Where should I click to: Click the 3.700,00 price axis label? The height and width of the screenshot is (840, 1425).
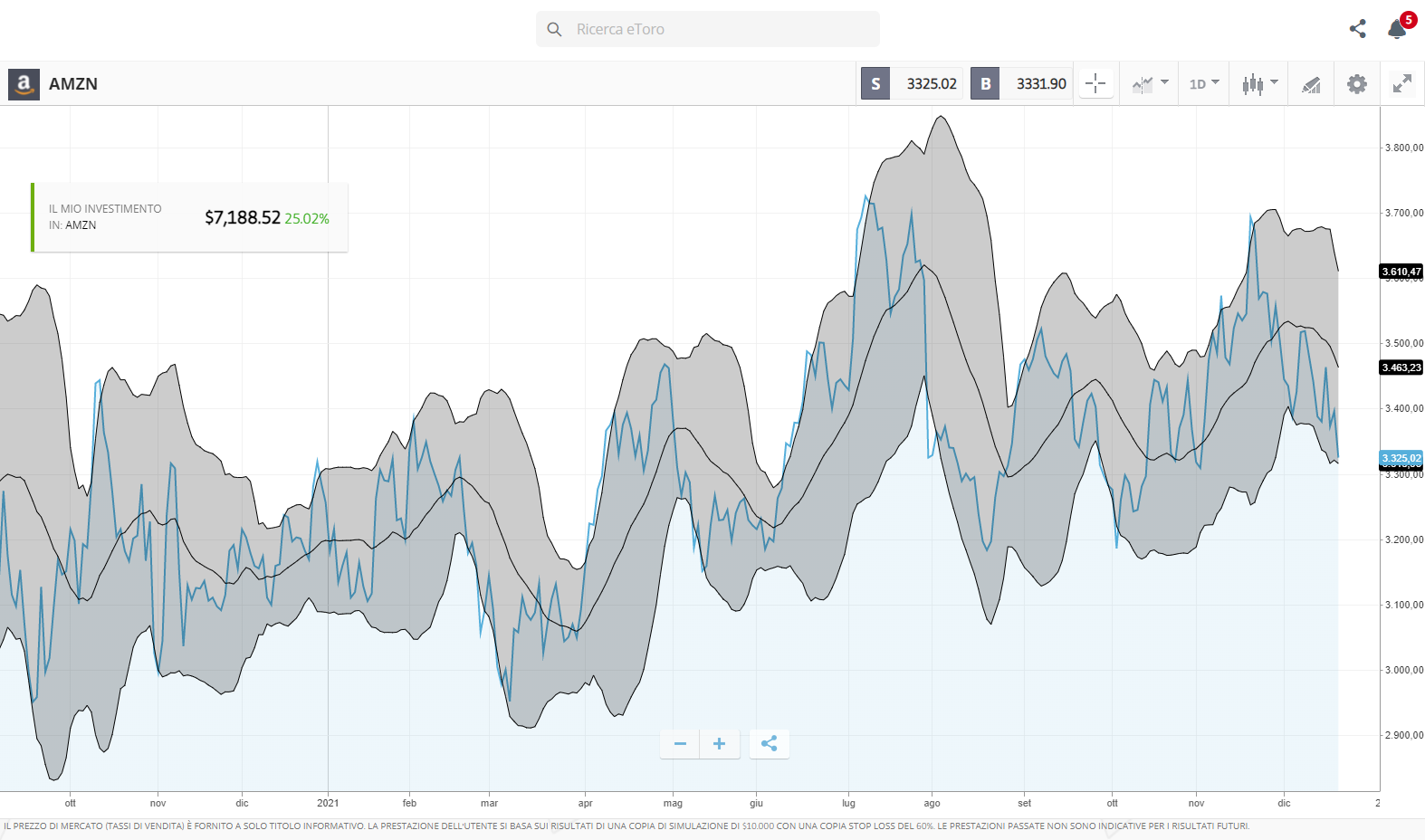pyautogui.click(x=1404, y=213)
